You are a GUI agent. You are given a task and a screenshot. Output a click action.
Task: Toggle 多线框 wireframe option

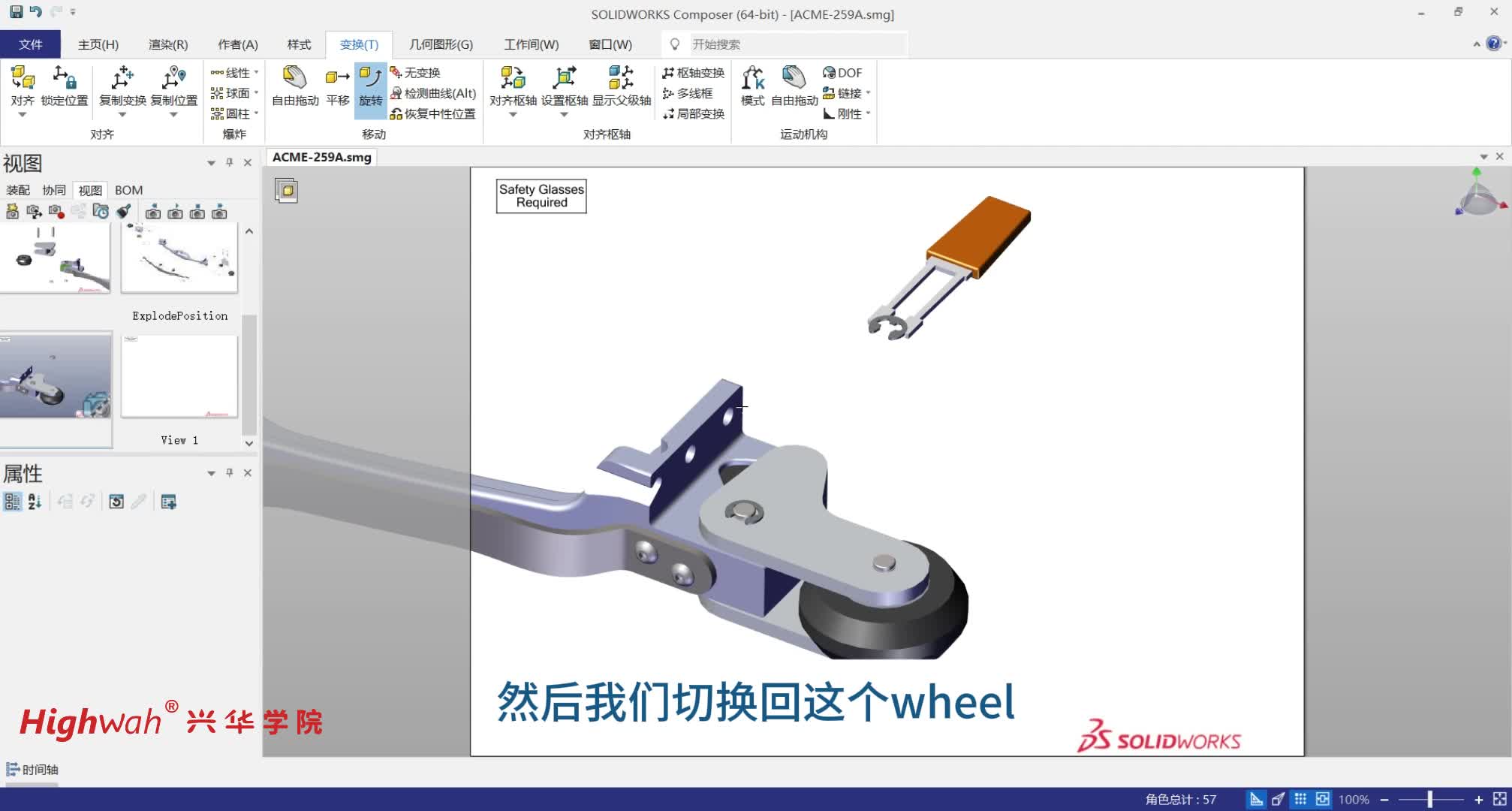point(687,93)
